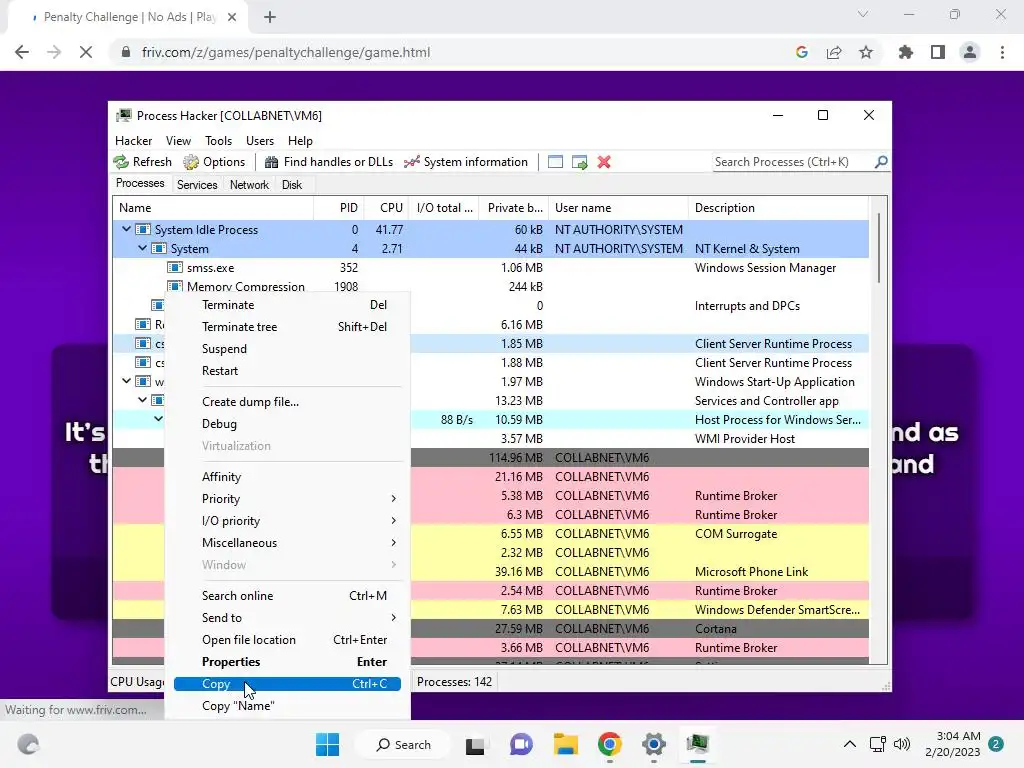Screen dimensions: 1024x768
Task: Click the Google icon in address bar
Action: 802,52
